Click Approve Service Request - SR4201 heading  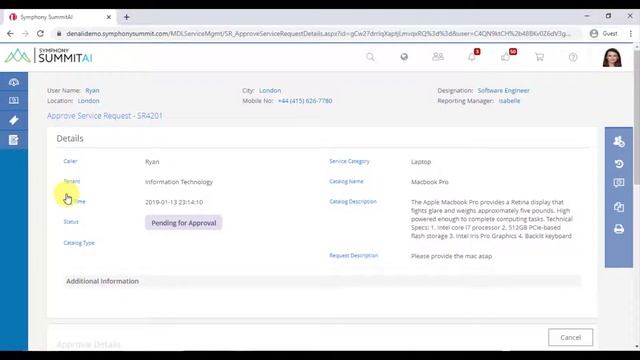104,116
